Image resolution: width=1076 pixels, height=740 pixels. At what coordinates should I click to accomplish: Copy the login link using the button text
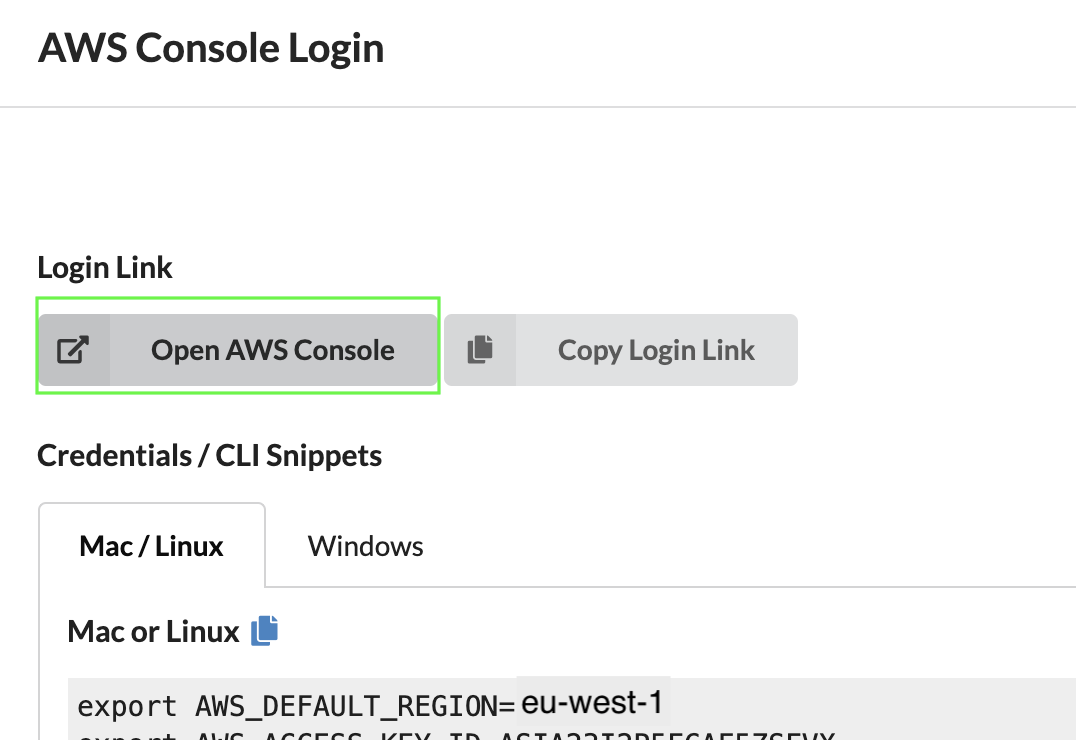point(656,350)
